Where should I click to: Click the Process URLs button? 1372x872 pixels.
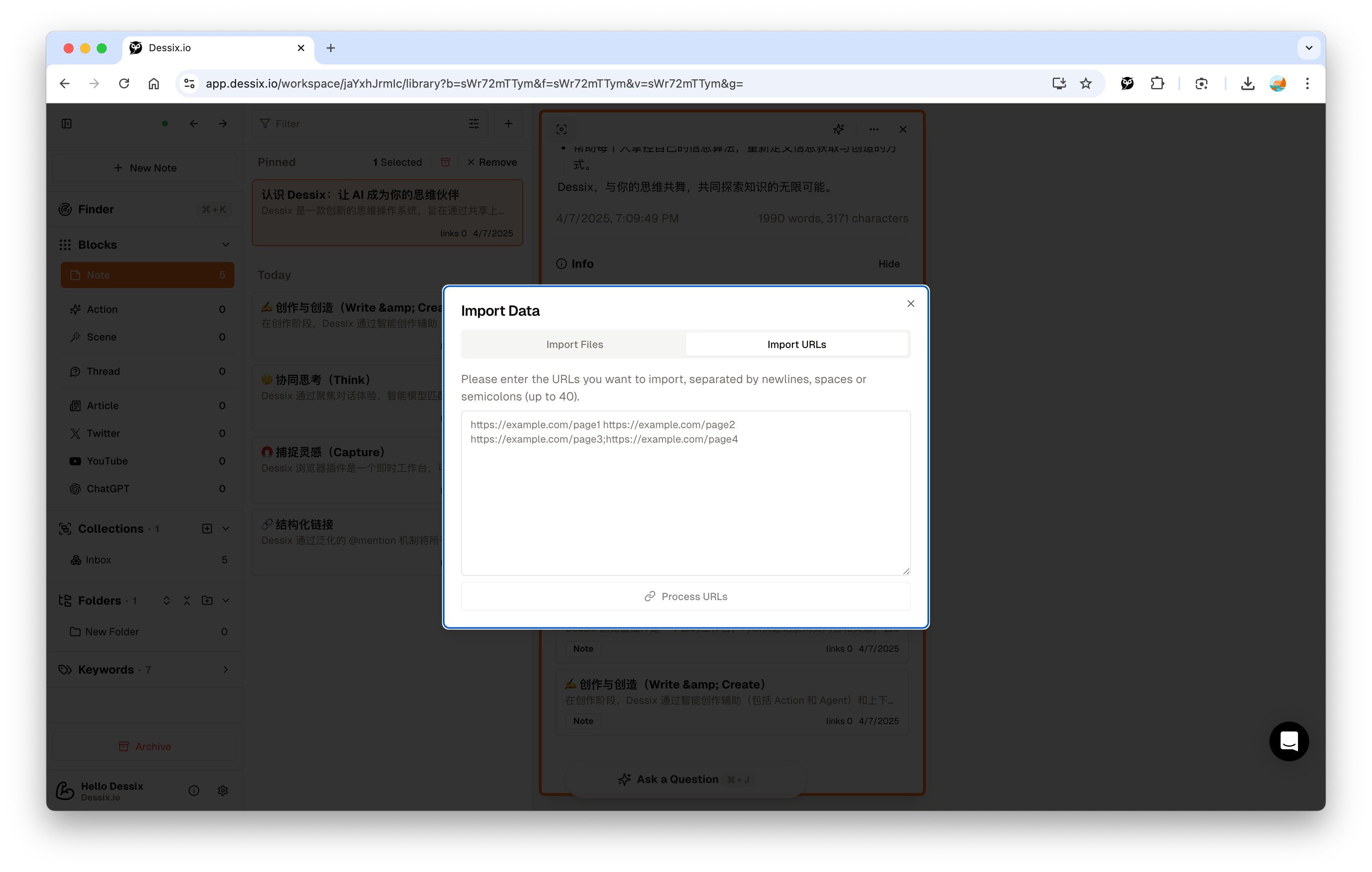(686, 596)
